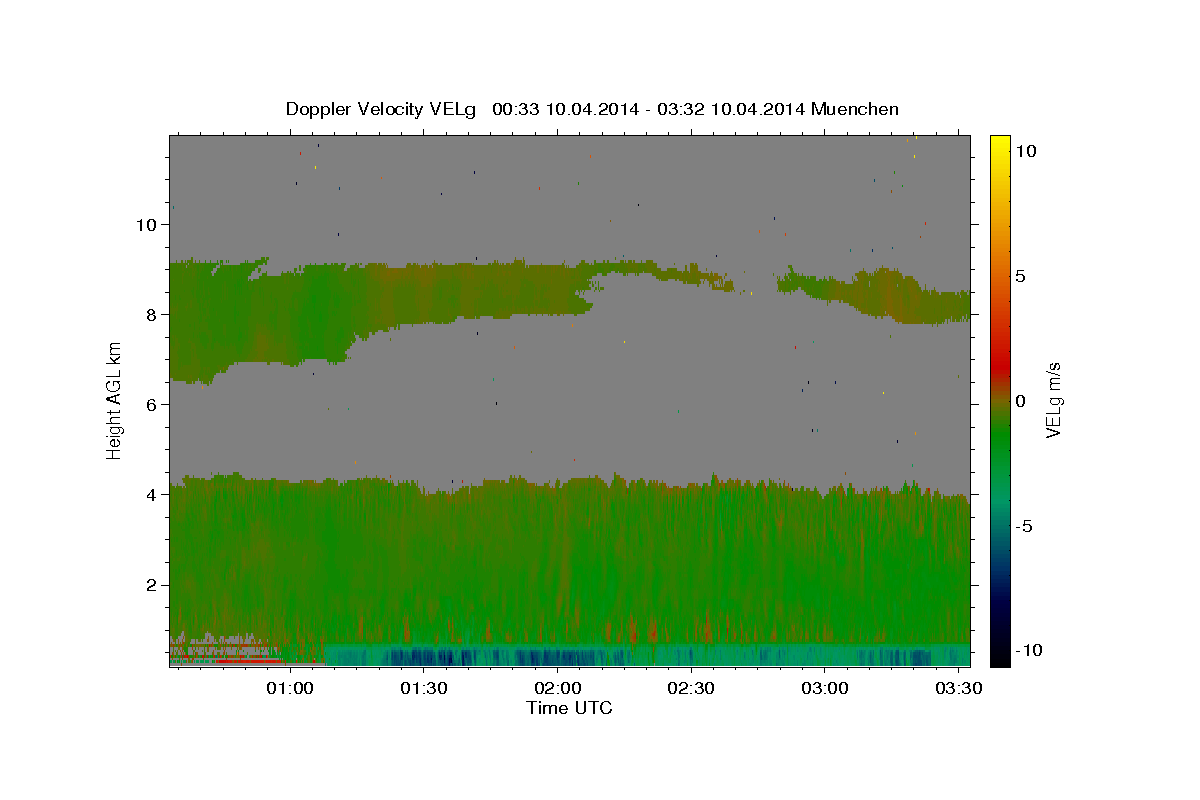
Task: Click the height tick label 2
Action: click(151, 585)
